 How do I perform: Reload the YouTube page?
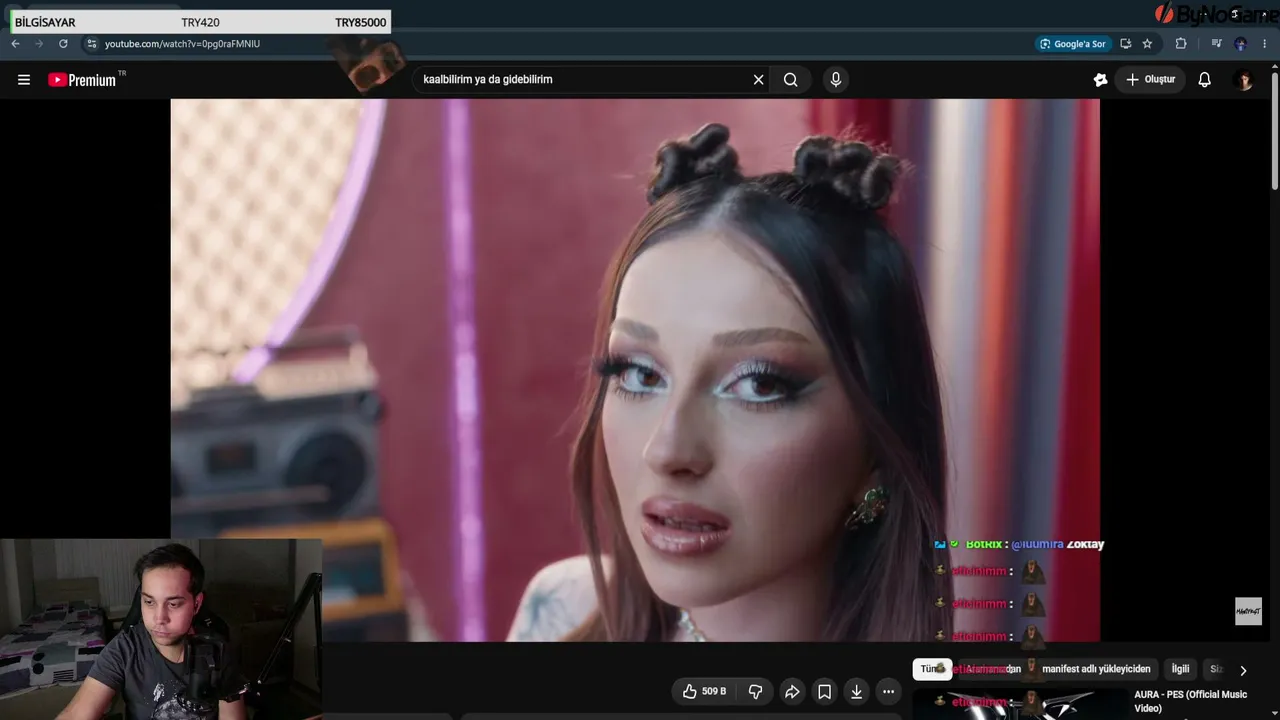[63, 44]
